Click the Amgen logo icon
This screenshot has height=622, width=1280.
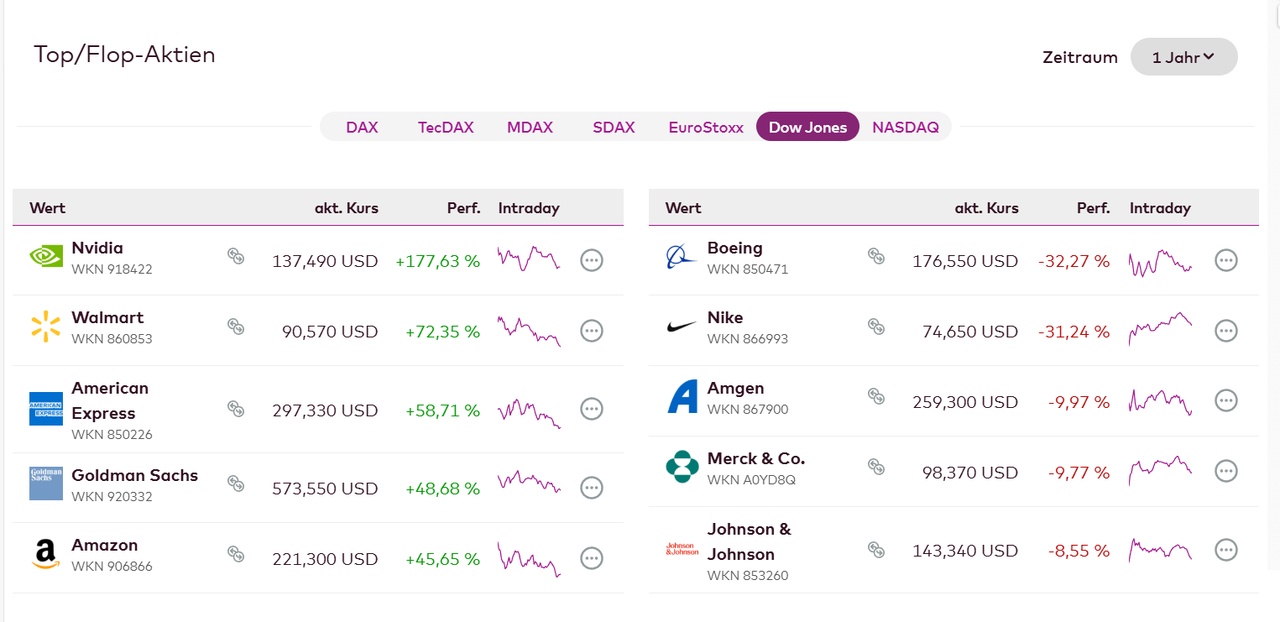(x=682, y=397)
